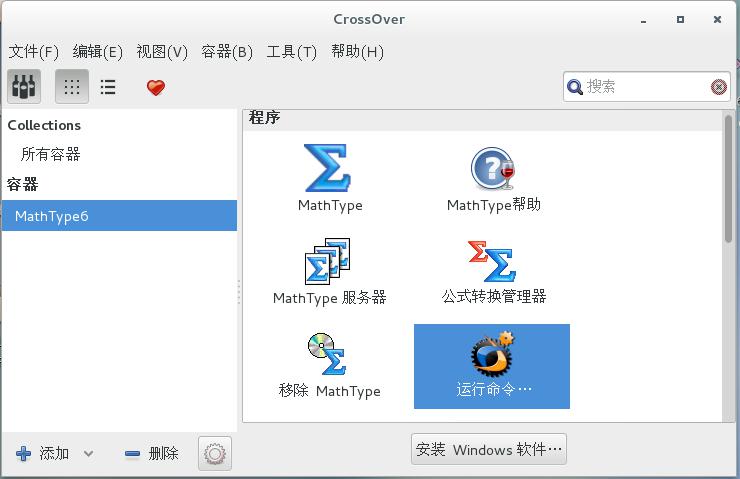Click the 容器 heading in sidebar

22,185
